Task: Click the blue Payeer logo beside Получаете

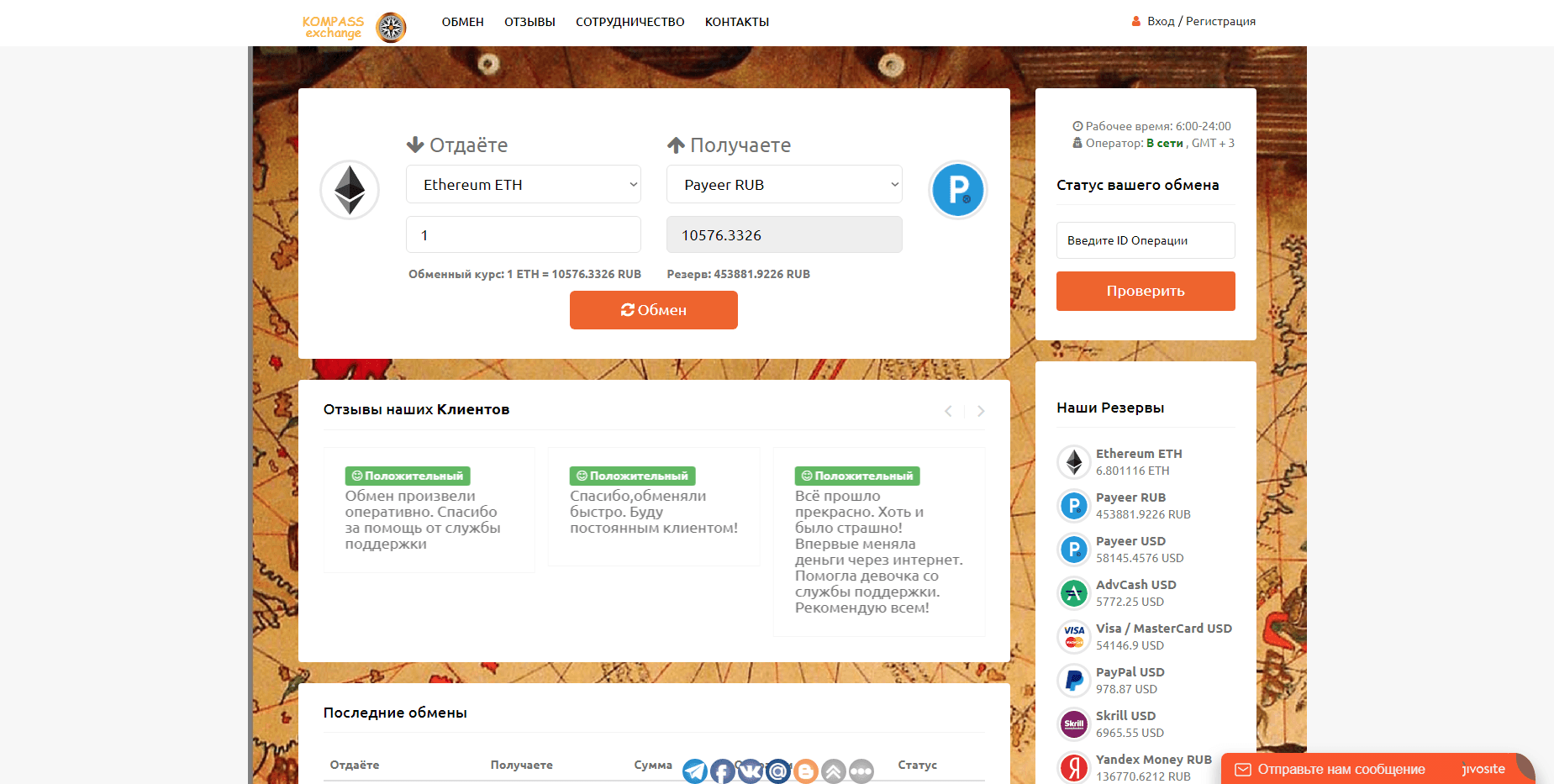Action: coord(957,190)
